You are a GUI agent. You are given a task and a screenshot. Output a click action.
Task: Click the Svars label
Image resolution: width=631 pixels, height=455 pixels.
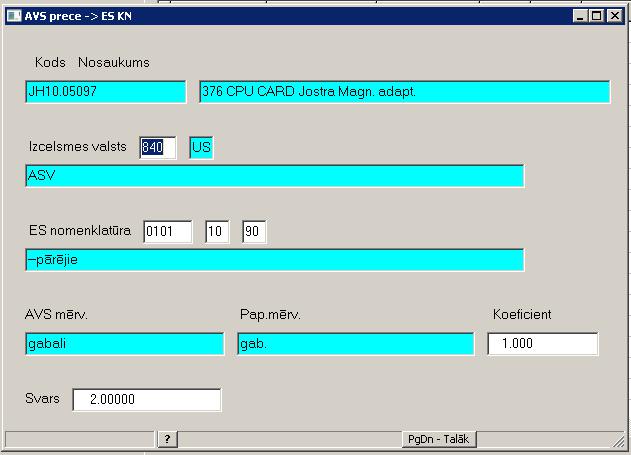pyautogui.click(x=42, y=398)
